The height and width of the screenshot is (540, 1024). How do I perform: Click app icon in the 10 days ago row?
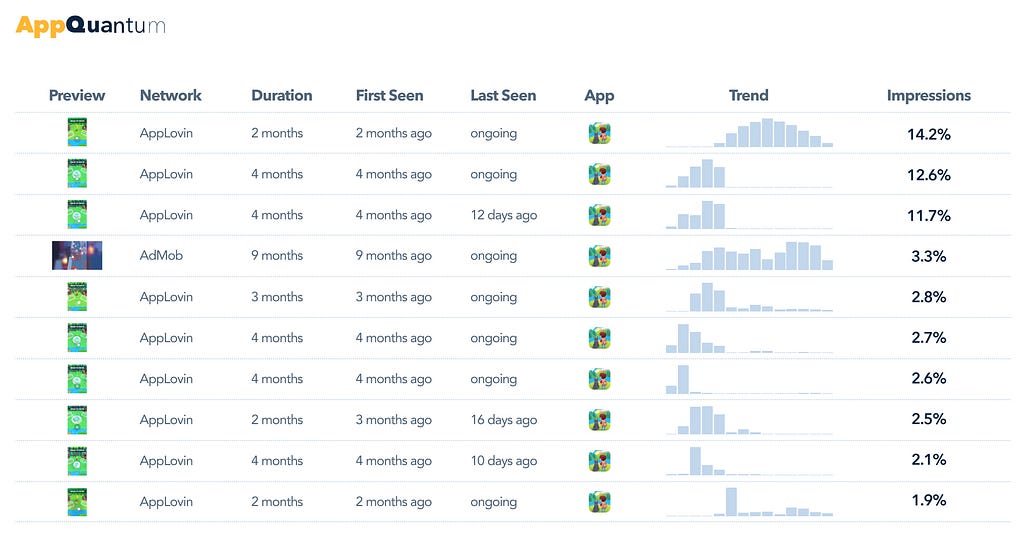pos(600,461)
